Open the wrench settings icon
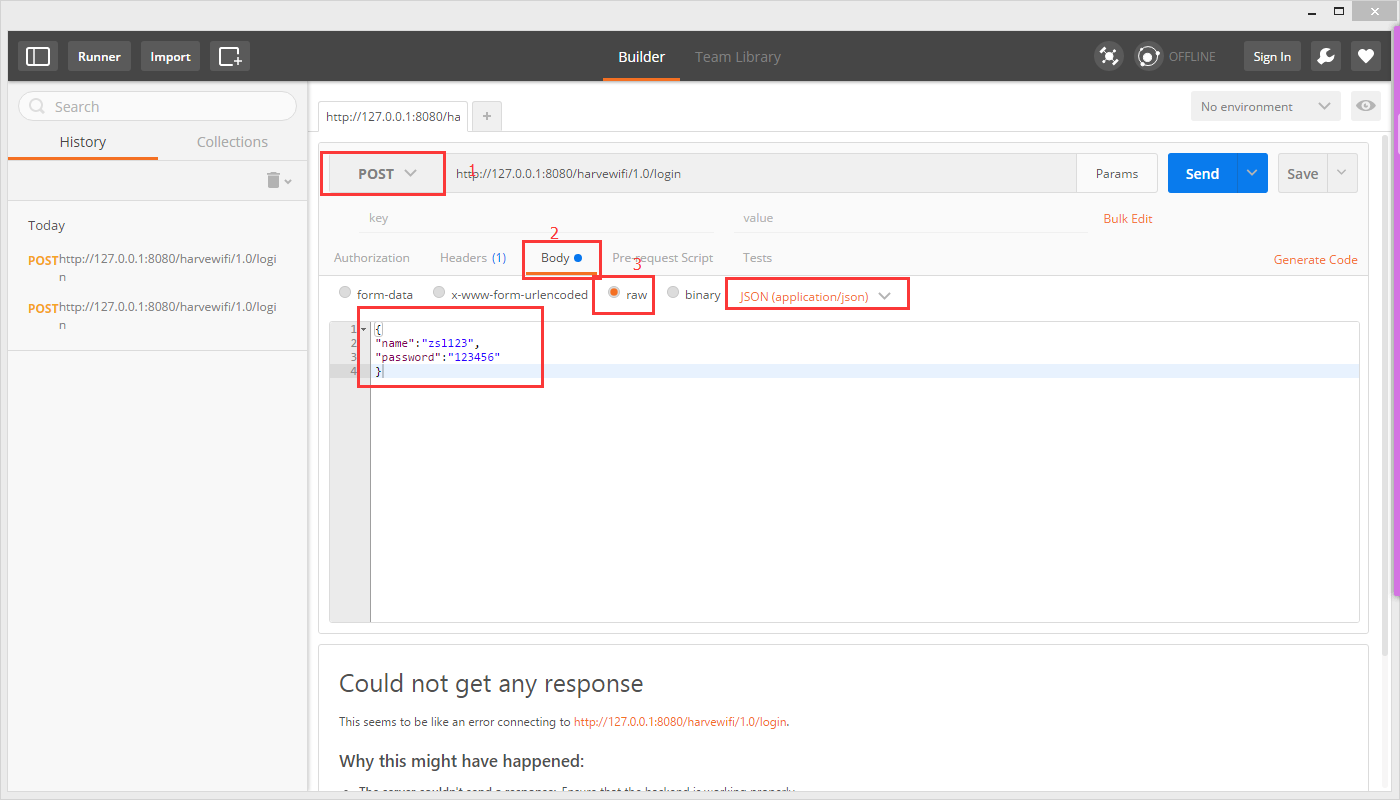 pyautogui.click(x=1326, y=57)
